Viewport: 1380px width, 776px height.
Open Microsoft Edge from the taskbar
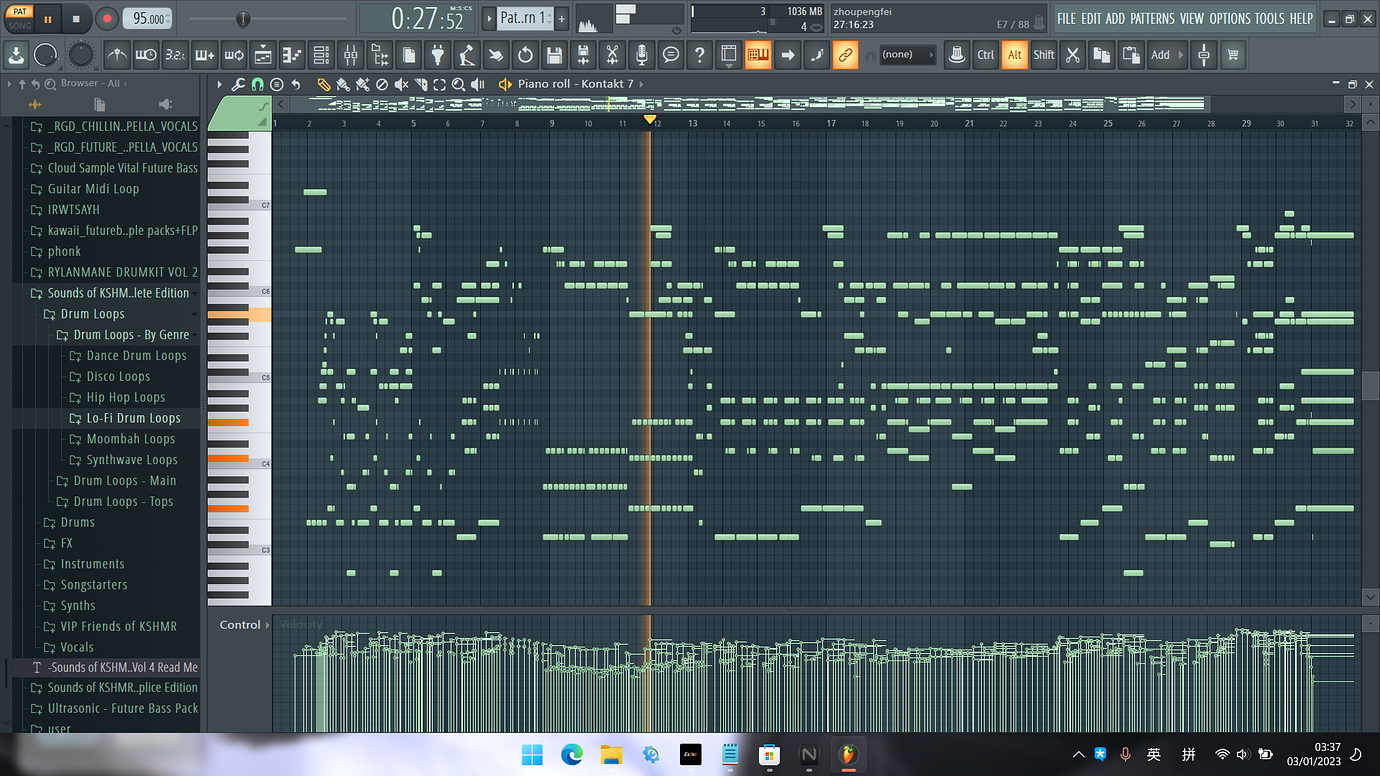(571, 754)
